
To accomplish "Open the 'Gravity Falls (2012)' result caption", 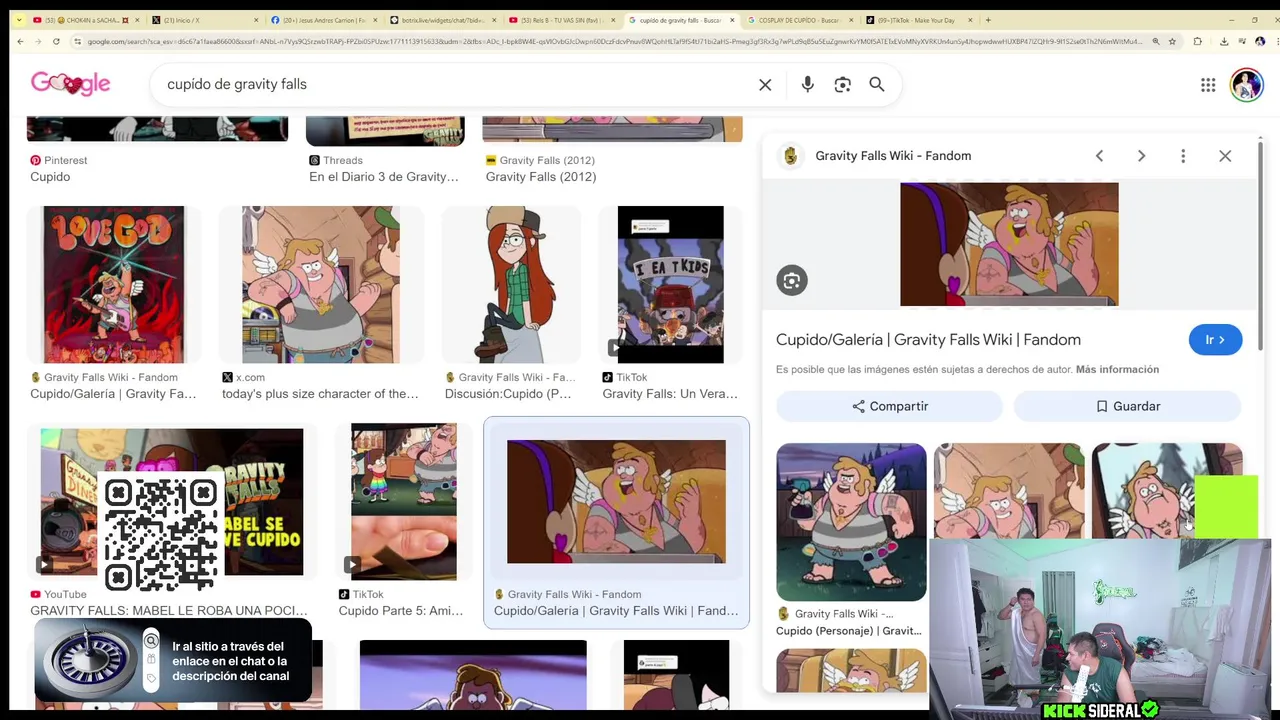I will point(540,177).
